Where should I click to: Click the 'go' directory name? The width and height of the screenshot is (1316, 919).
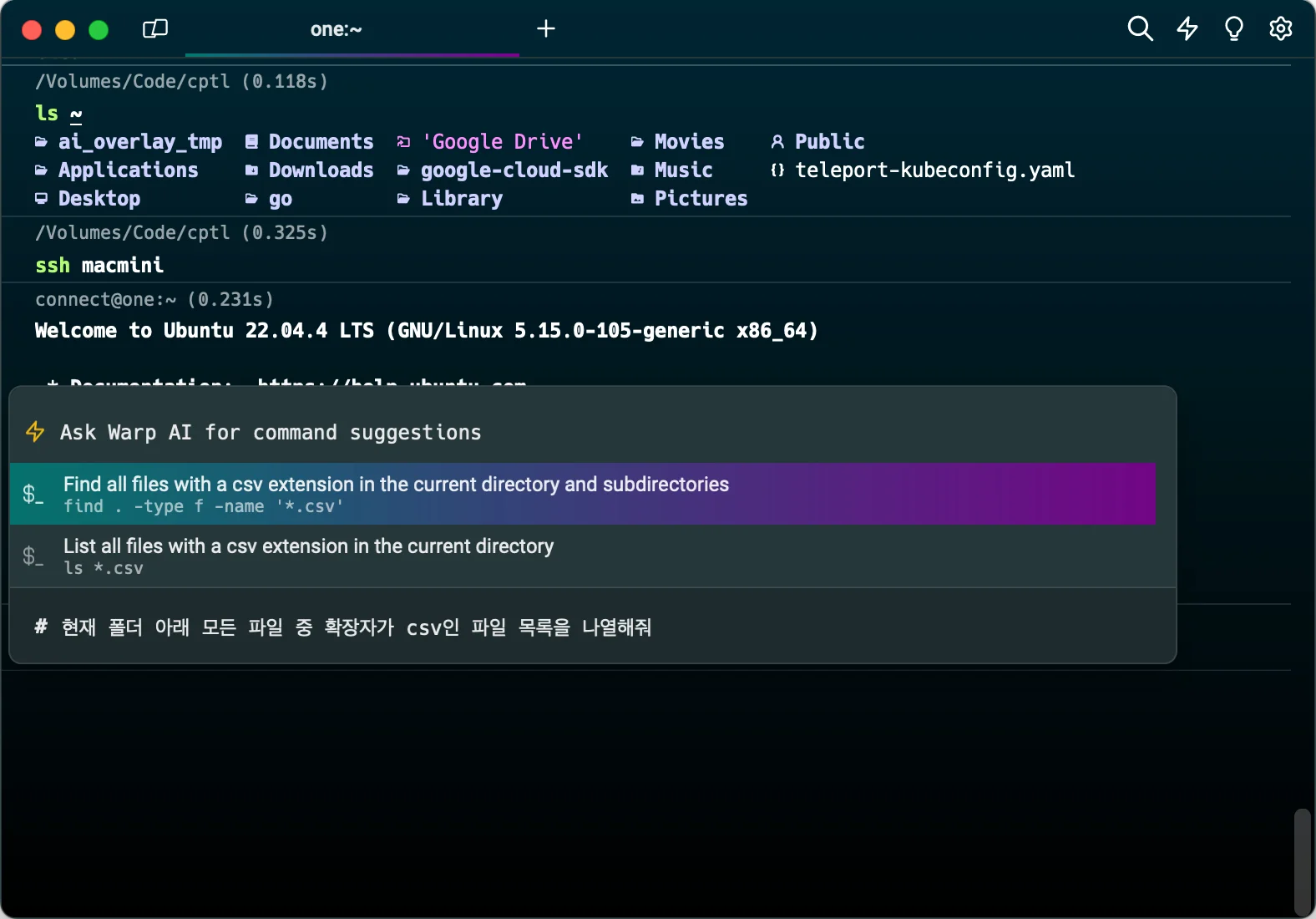(x=281, y=199)
